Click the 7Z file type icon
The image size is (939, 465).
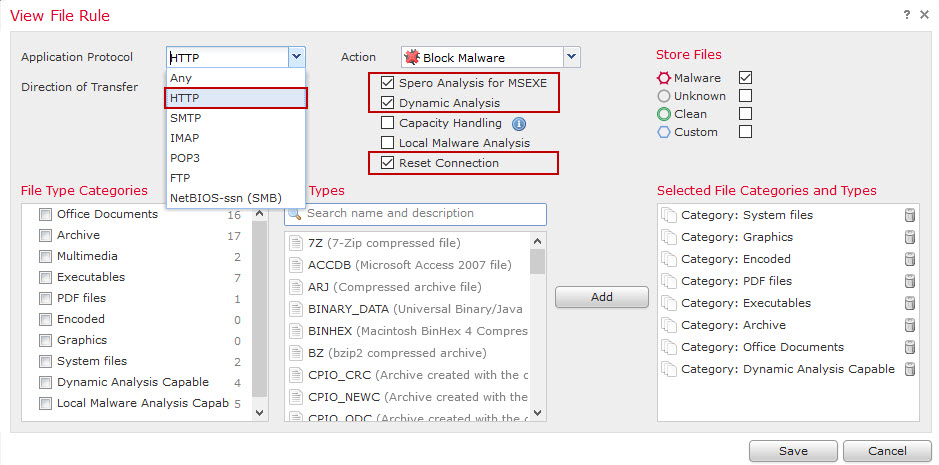click(x=296, y=243)
